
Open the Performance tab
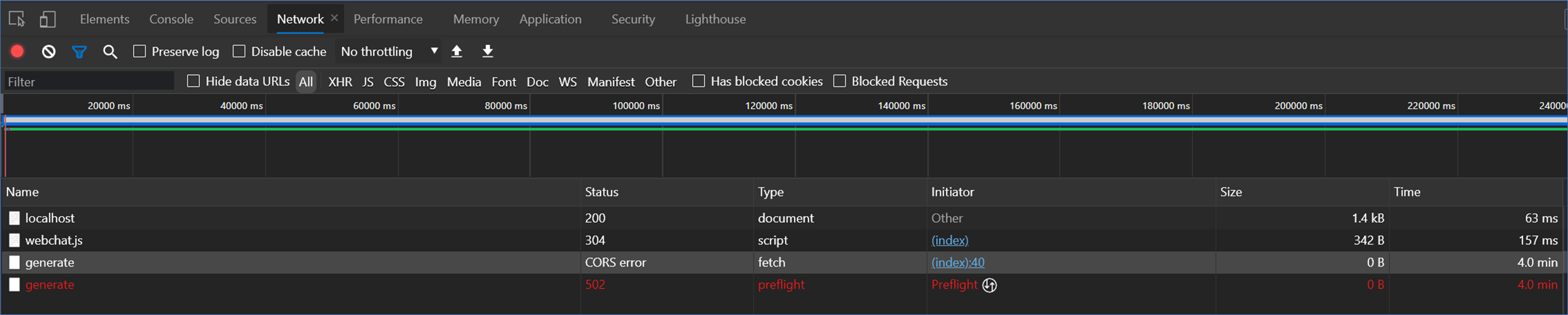pyautogui.click(x=388, y=19)
